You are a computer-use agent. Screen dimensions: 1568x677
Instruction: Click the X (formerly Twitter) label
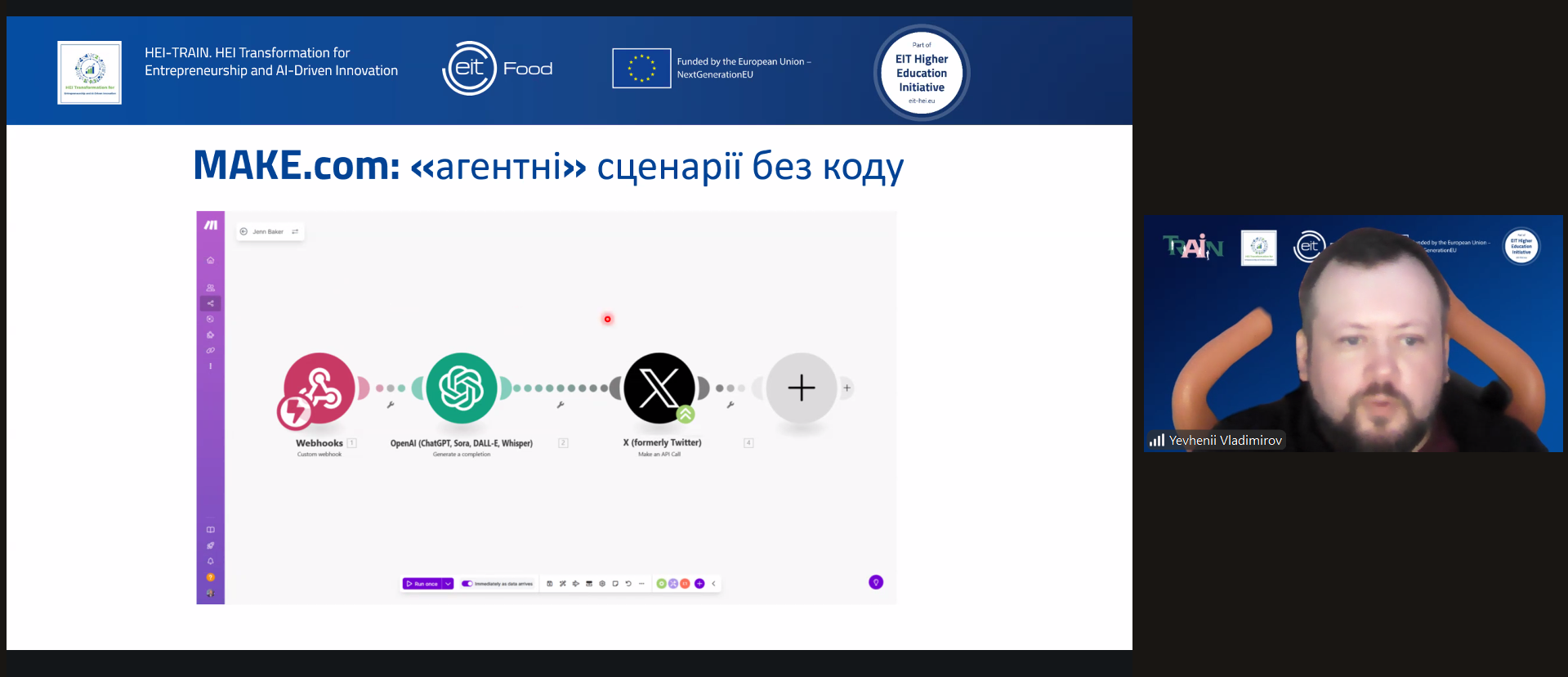tap(663, 443)
